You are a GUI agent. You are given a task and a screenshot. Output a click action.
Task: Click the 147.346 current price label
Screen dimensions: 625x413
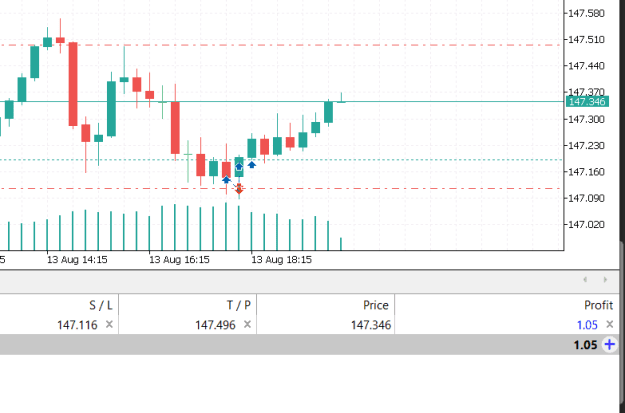pyautogui.click(x=587, y=102)
